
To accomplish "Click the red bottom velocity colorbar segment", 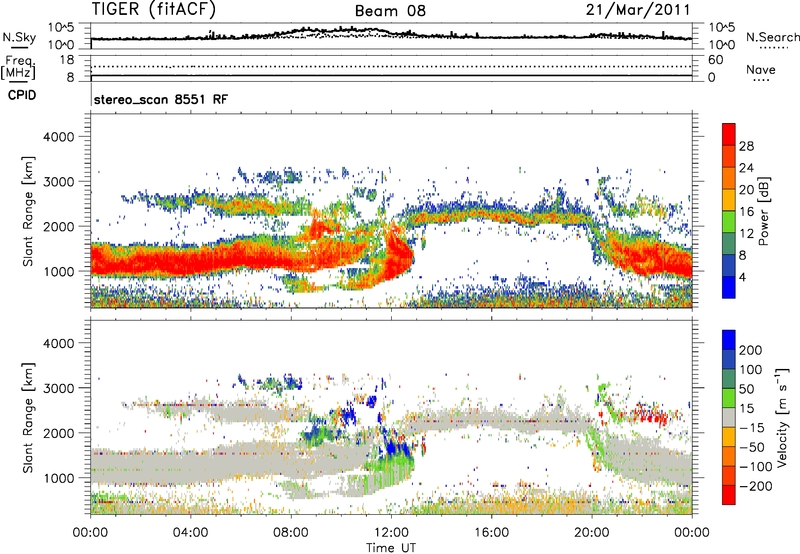I will [x=729, y=495].
